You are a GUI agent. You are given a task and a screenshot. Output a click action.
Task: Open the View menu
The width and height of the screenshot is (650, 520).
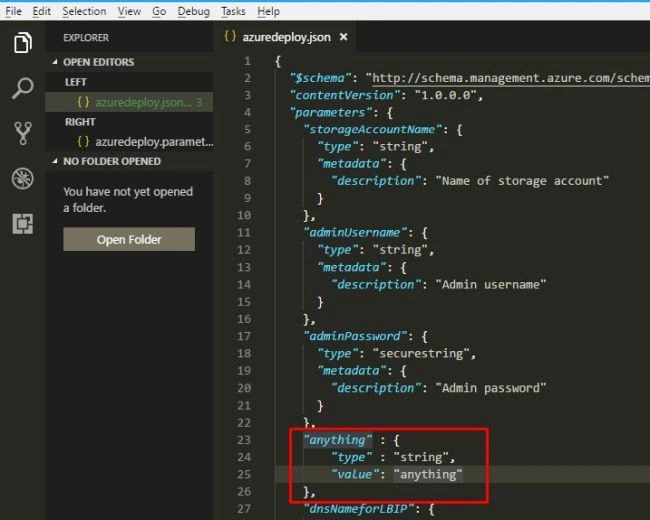click(129, 11)
